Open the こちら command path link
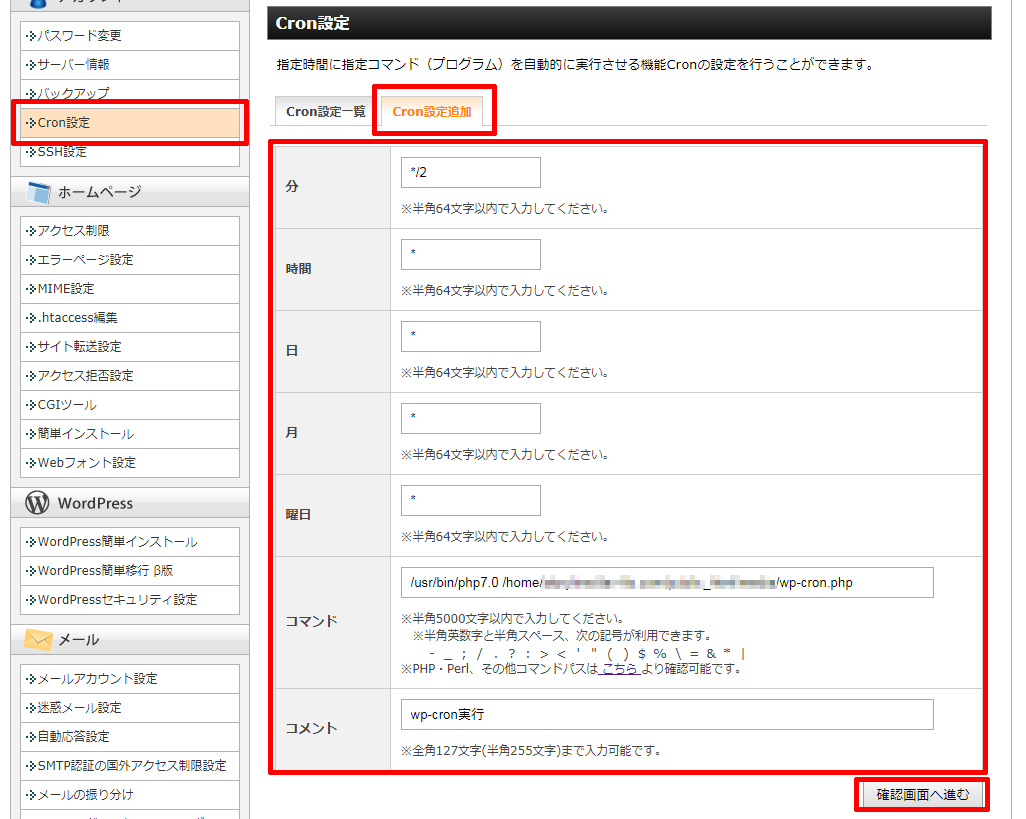Image resolution: width=1026 pixels, height=819 pixels. tap(619, 669)
